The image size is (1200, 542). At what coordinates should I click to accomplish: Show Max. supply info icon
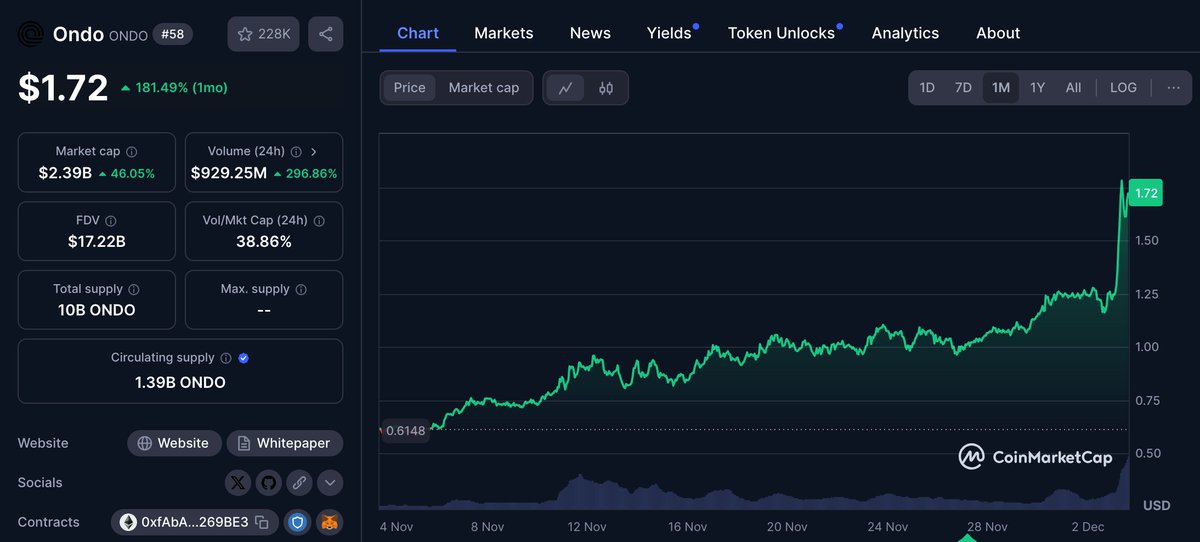point(301,289)
